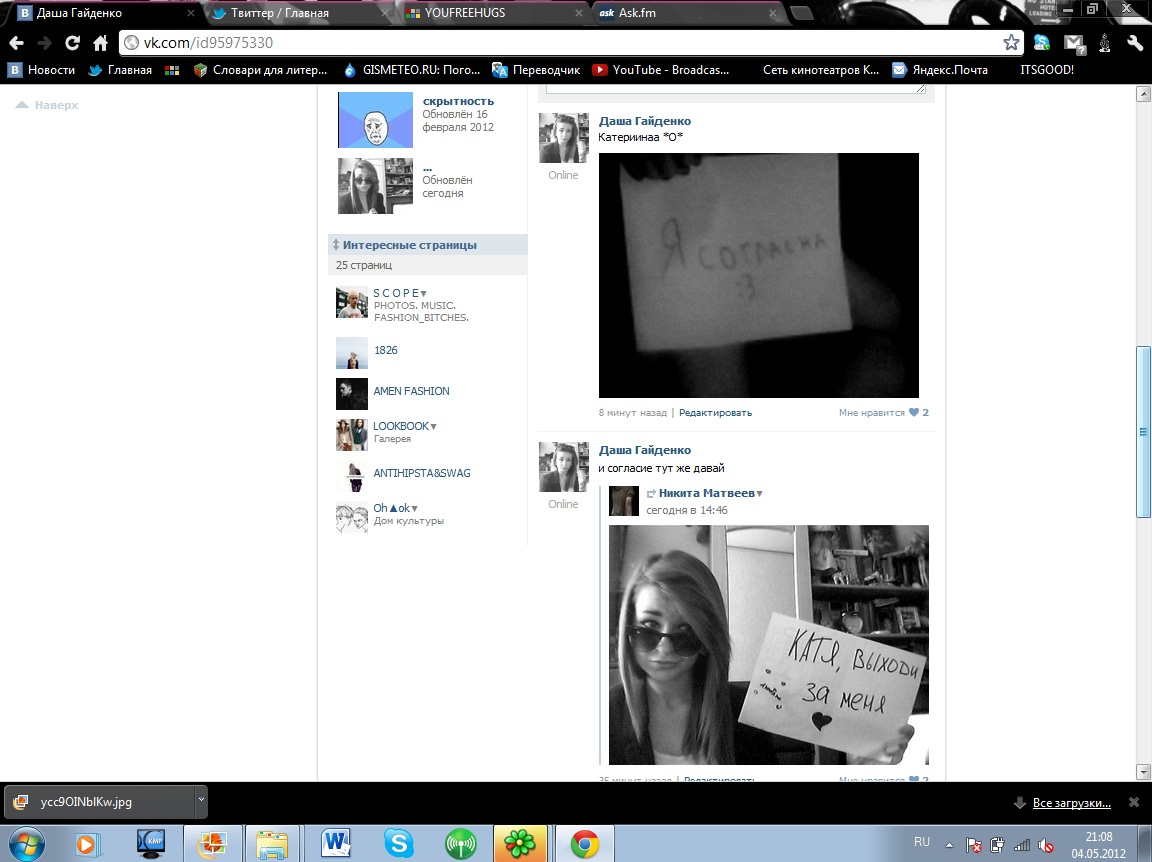Open the mail checker extension icon
The width and height of the screenshot is (1152, 862).
[1074, 43]
